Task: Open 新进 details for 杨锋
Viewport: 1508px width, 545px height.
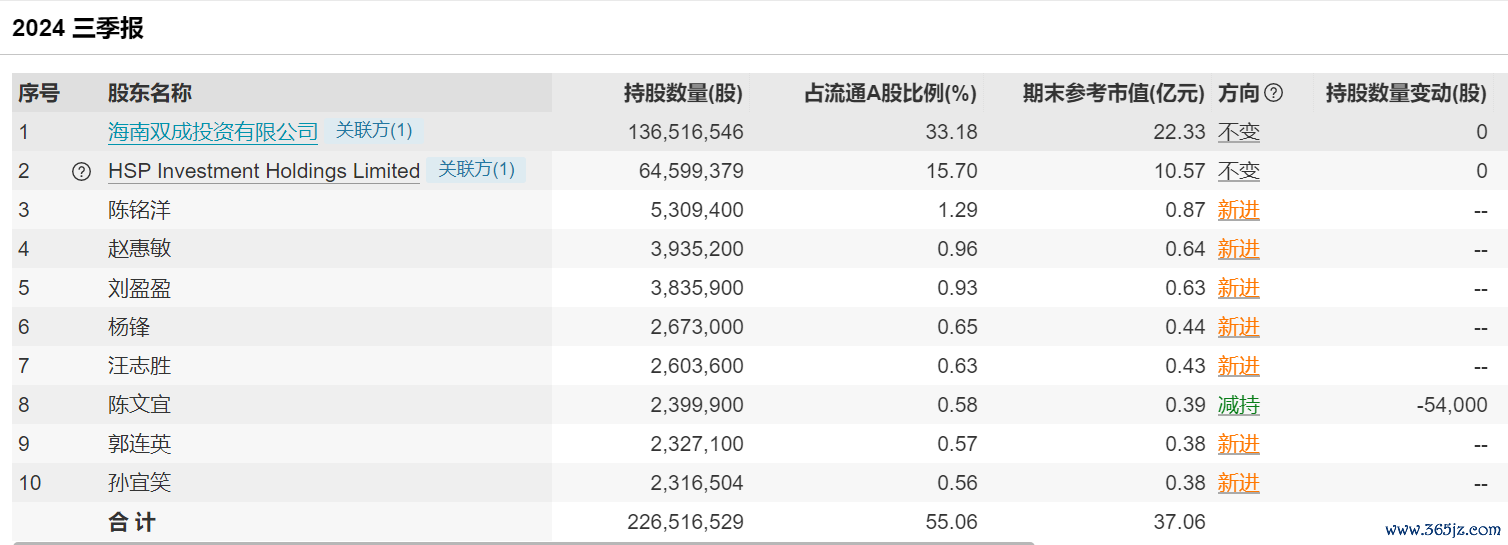Action: 1238,327
